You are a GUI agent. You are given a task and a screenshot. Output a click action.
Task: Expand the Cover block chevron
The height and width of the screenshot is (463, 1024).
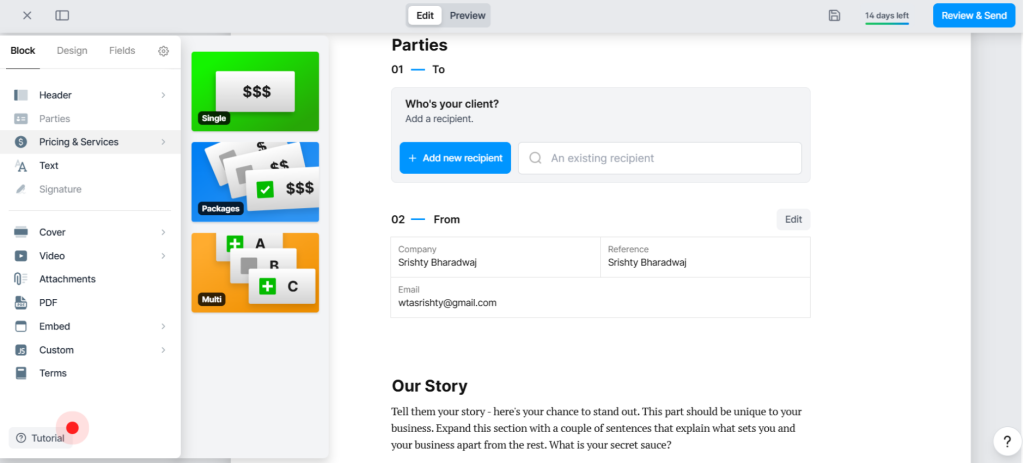pyautogui.click(x=163, y=232)
